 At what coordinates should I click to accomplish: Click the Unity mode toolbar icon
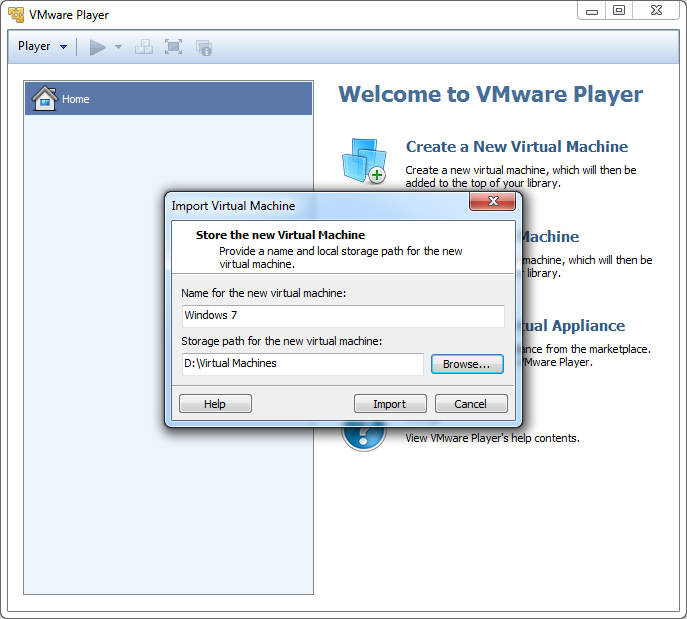click(204, 47)
